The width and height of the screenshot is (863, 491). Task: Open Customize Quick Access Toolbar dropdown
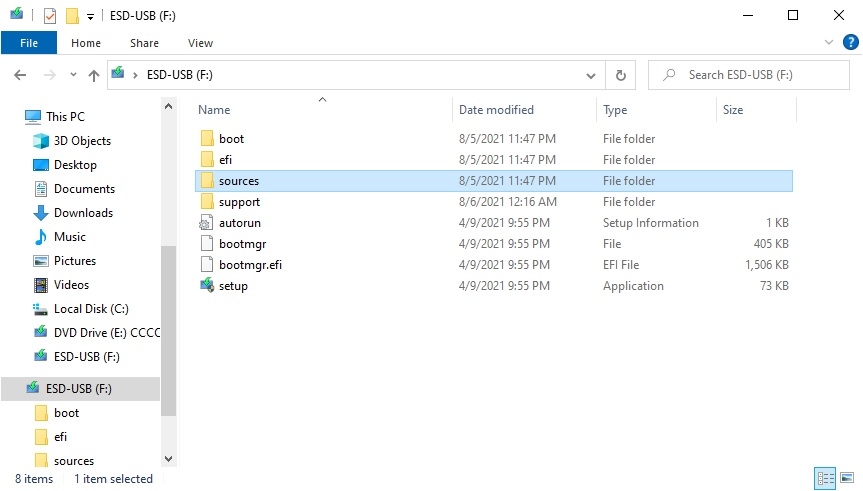[90, 16]
